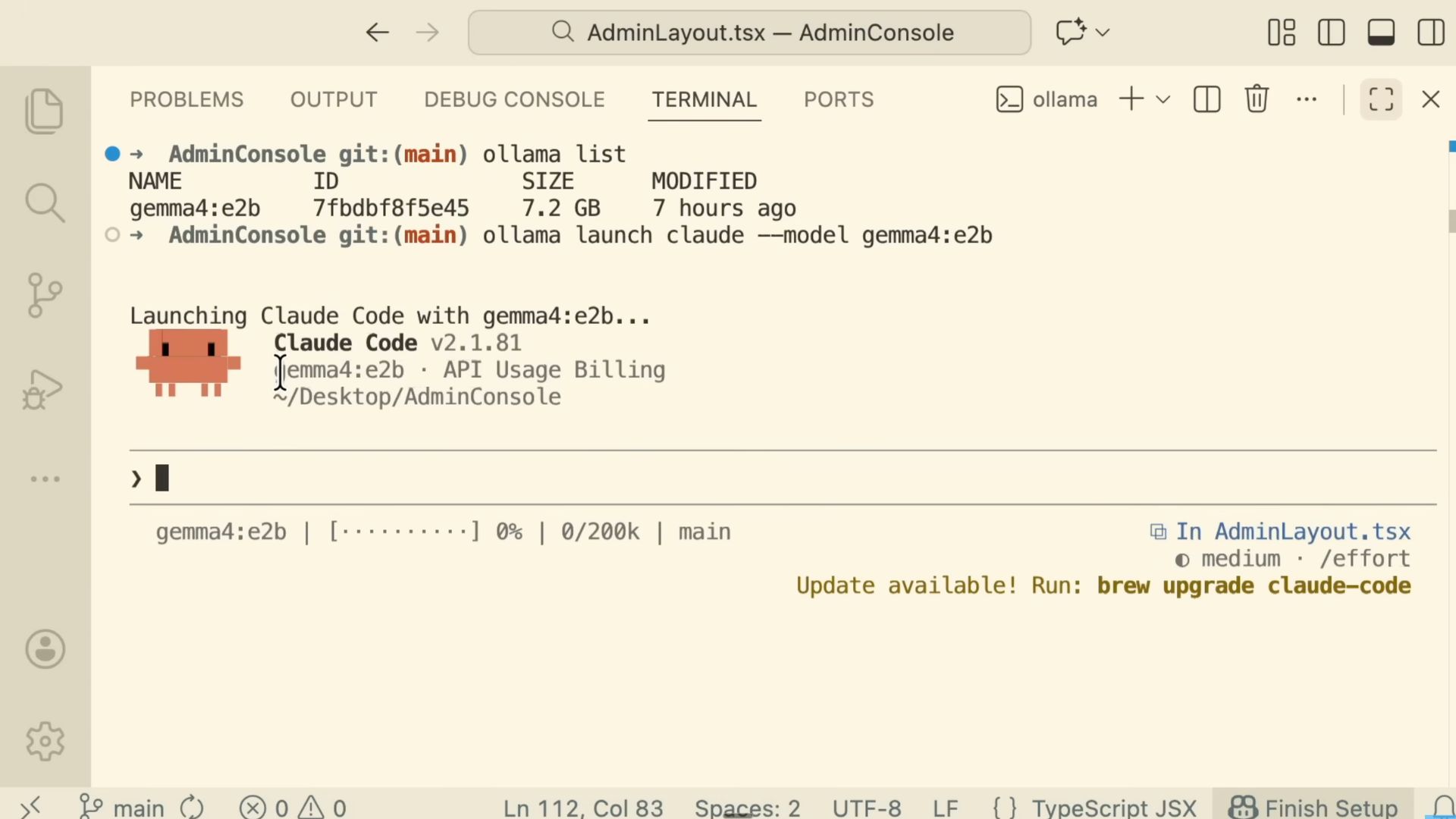Screen dimensions: 1456x819
Task: Click the terminal scrollbar on the right
Action: (x=1451, y=221)
